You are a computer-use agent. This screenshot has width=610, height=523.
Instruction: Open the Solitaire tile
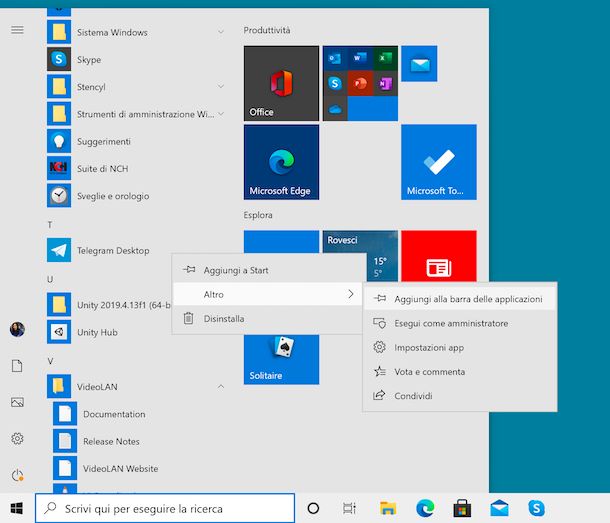(281, 359)
